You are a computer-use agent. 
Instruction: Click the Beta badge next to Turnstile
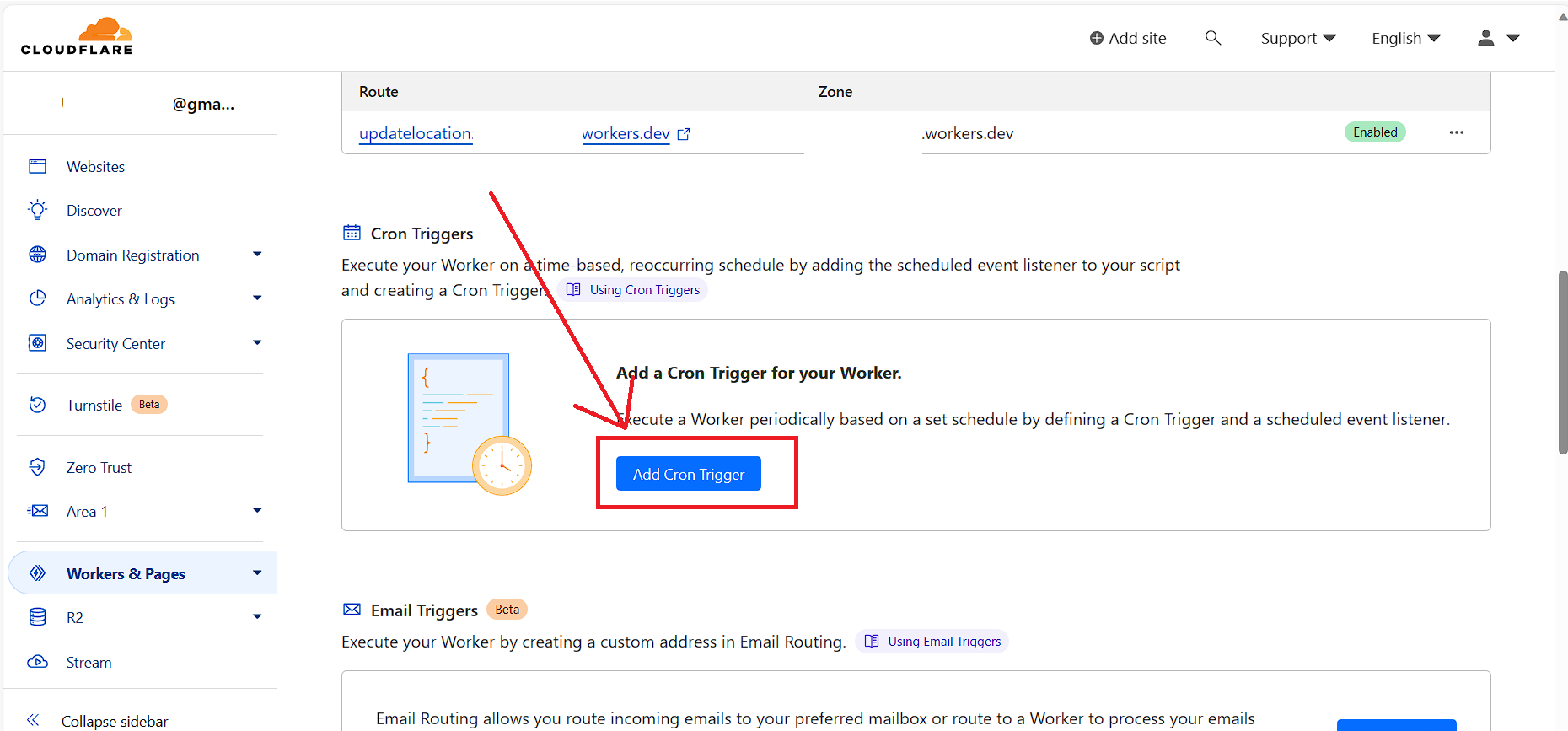tap(149, 405)
